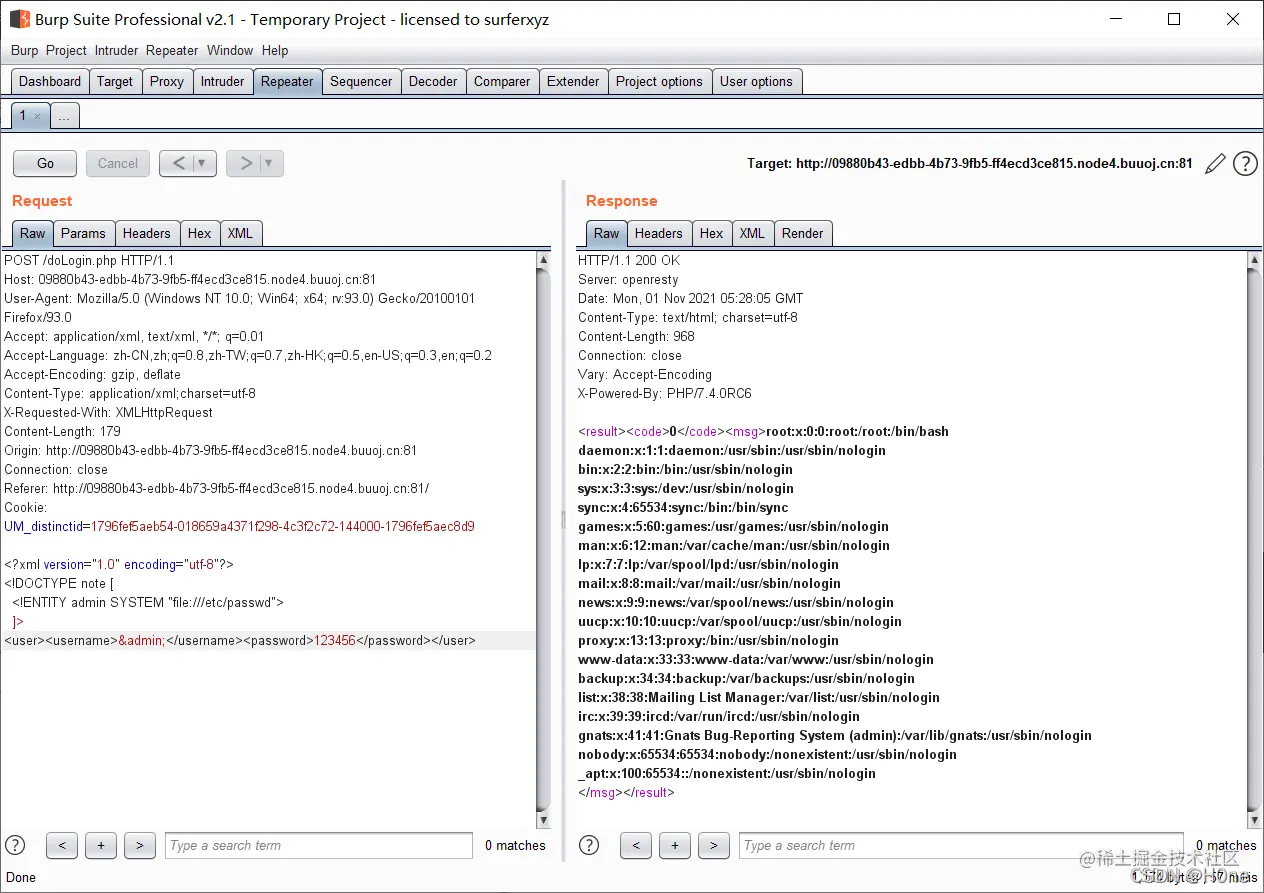This screenshot has height=893, width=1264.
Task: Switch to the Decoder tab
Action: coord(433,82)
